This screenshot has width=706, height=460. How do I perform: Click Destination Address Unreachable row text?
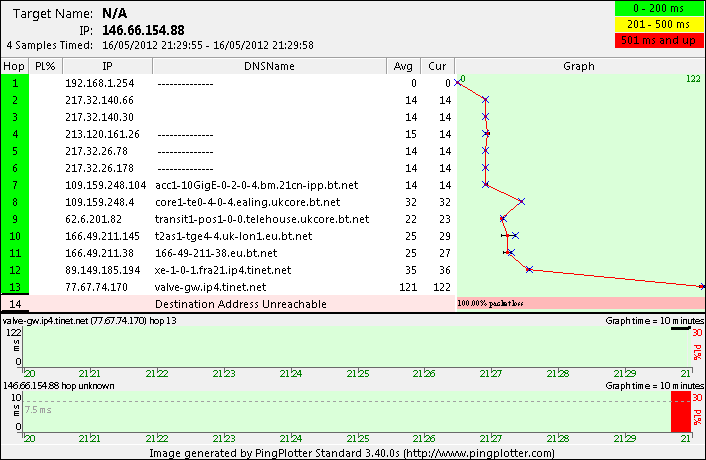coord(241,304)
